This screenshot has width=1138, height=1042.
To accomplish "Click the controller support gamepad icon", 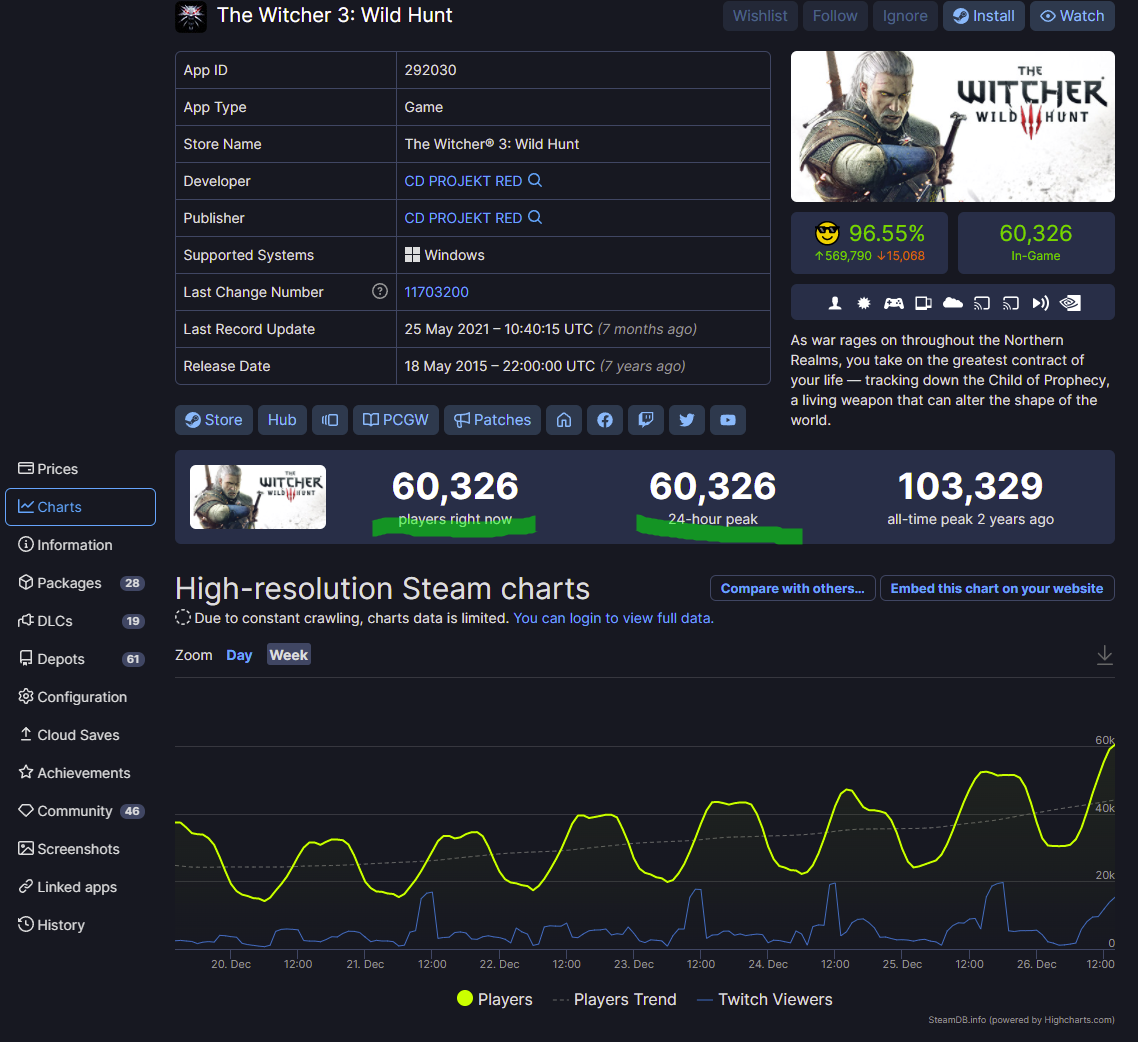I will tap(893, 303).
